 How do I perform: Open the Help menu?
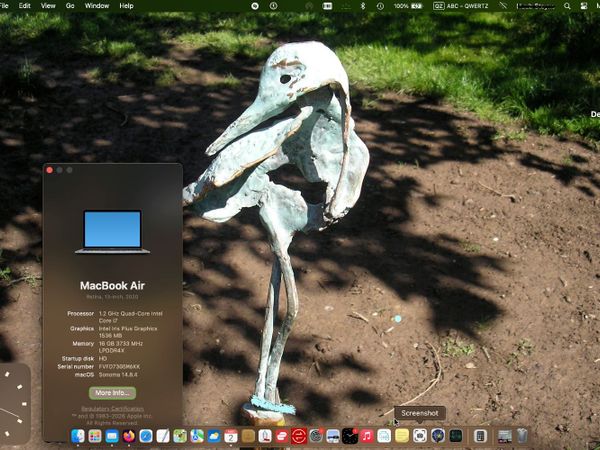[x=126, y=6]
